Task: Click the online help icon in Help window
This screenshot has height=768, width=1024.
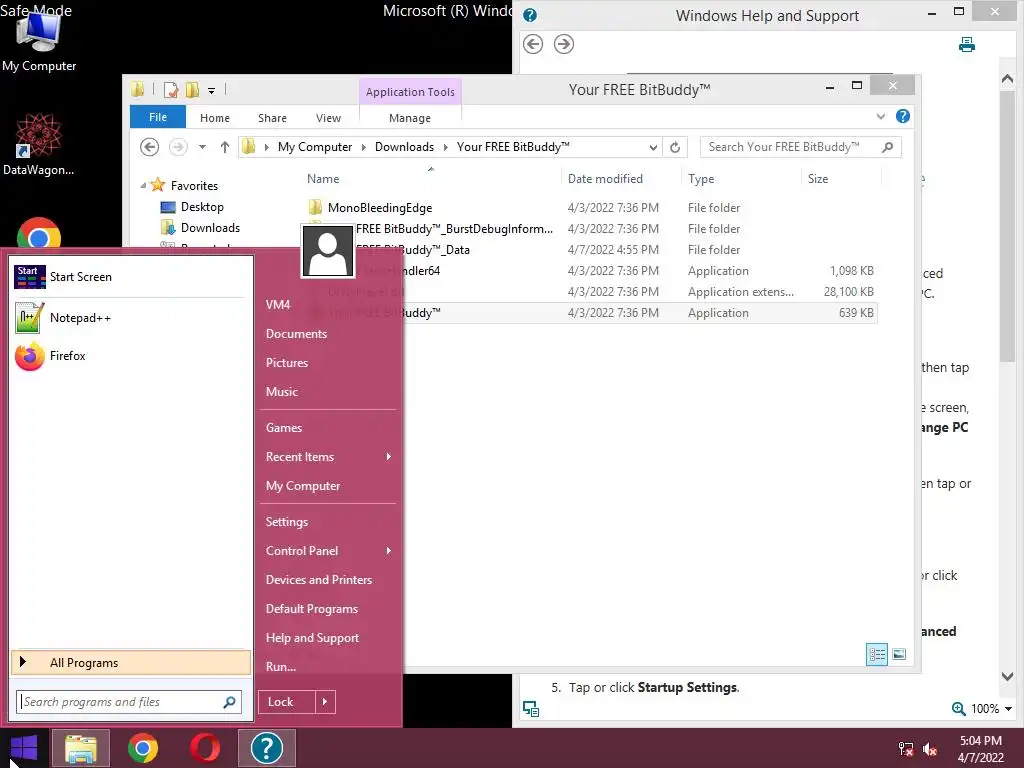Action: click(x=530, y=709)
